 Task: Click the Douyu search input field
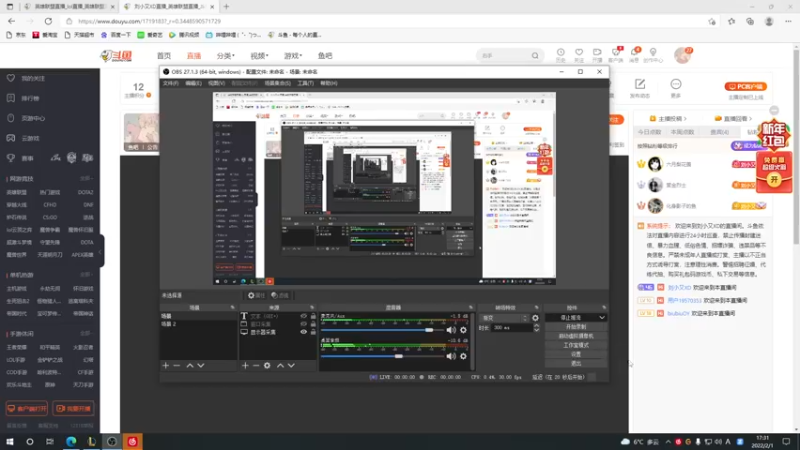click(504, 56)
